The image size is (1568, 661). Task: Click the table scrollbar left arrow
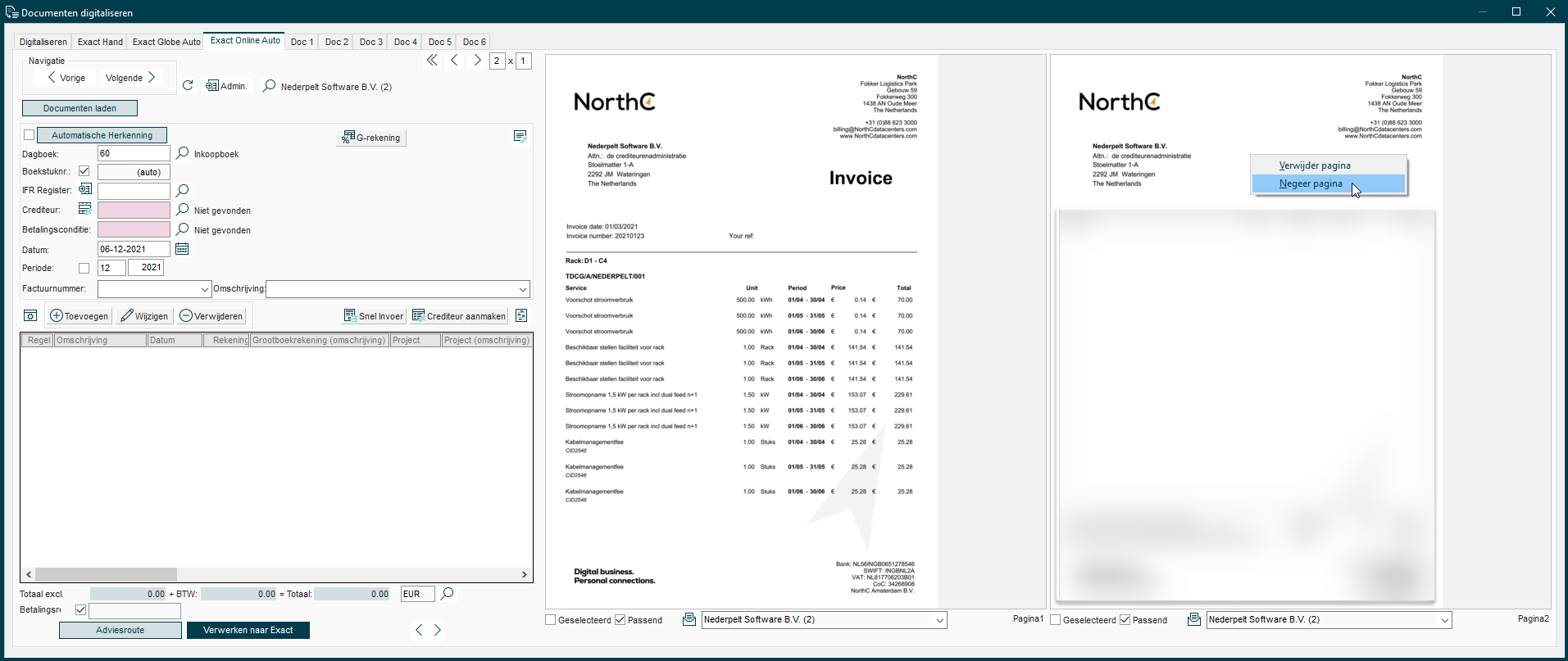tap(29, 574)
